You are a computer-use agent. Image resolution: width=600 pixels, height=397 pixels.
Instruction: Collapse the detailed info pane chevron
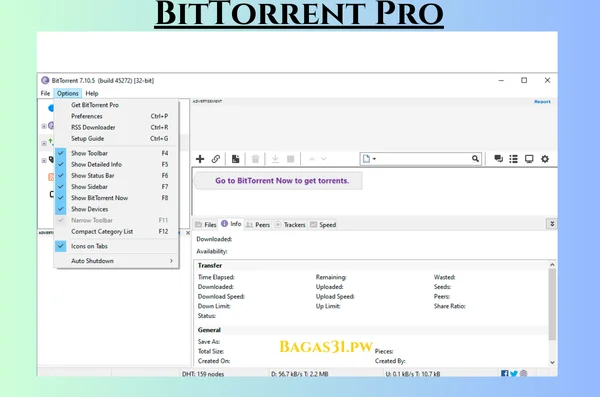tap(552, 224)
